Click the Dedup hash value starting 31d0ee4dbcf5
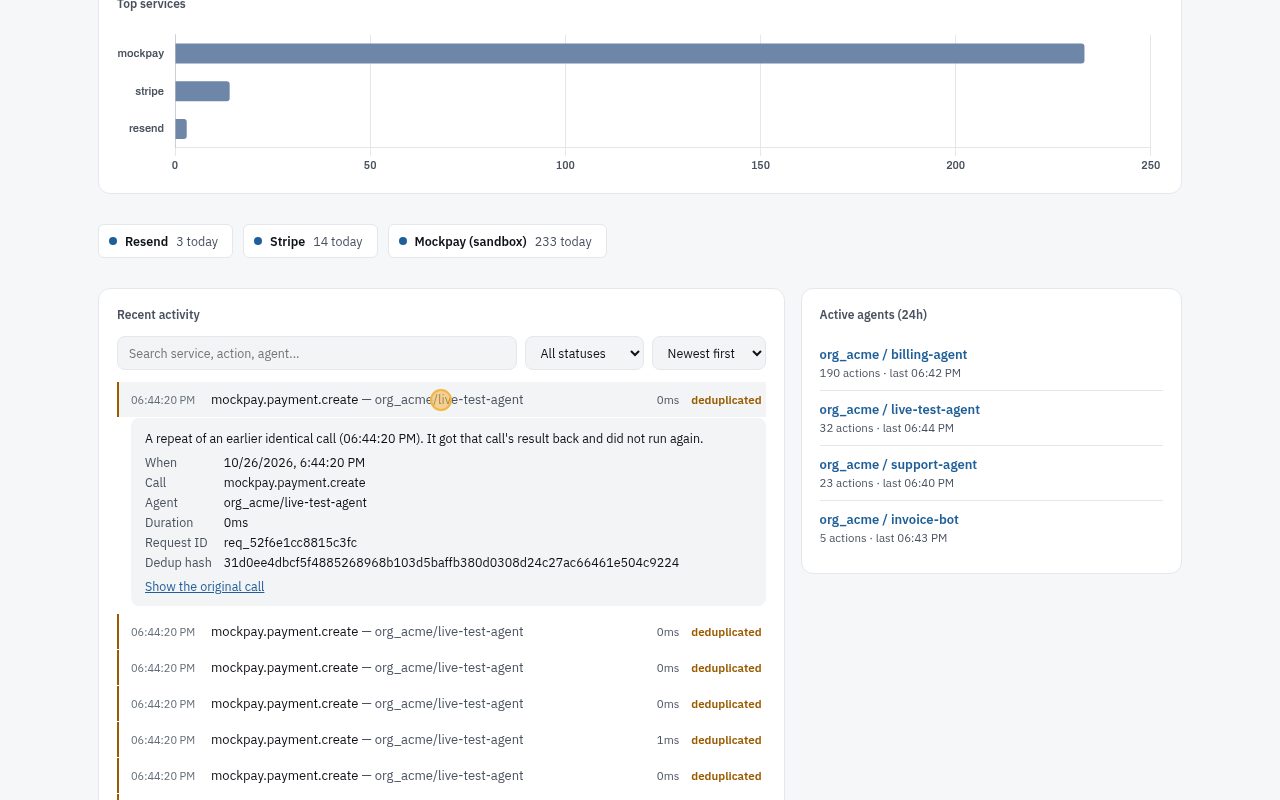This screenshot has height=800, width=1280. [x=451, y=563]
